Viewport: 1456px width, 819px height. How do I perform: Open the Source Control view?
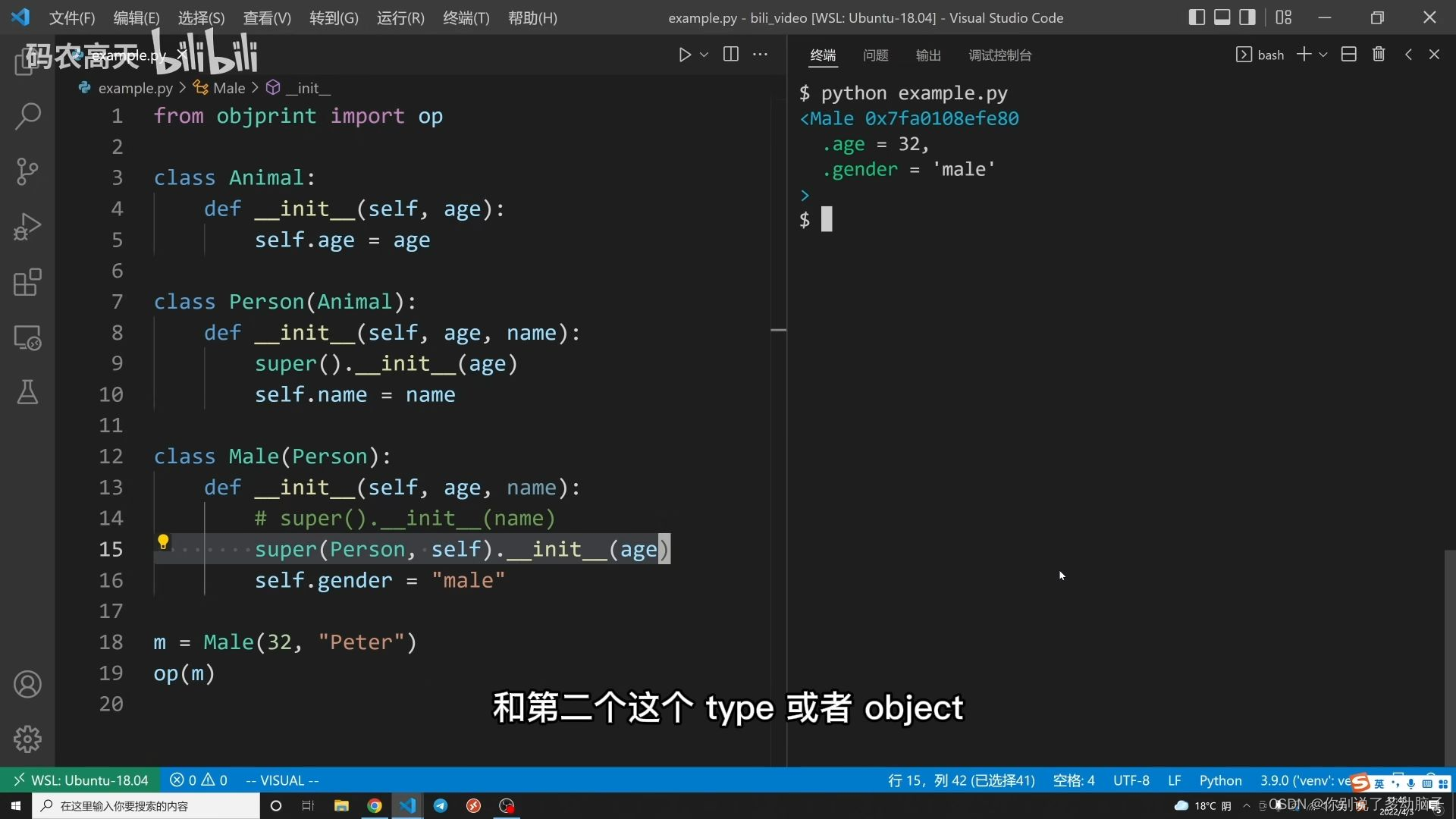[27, 171]
